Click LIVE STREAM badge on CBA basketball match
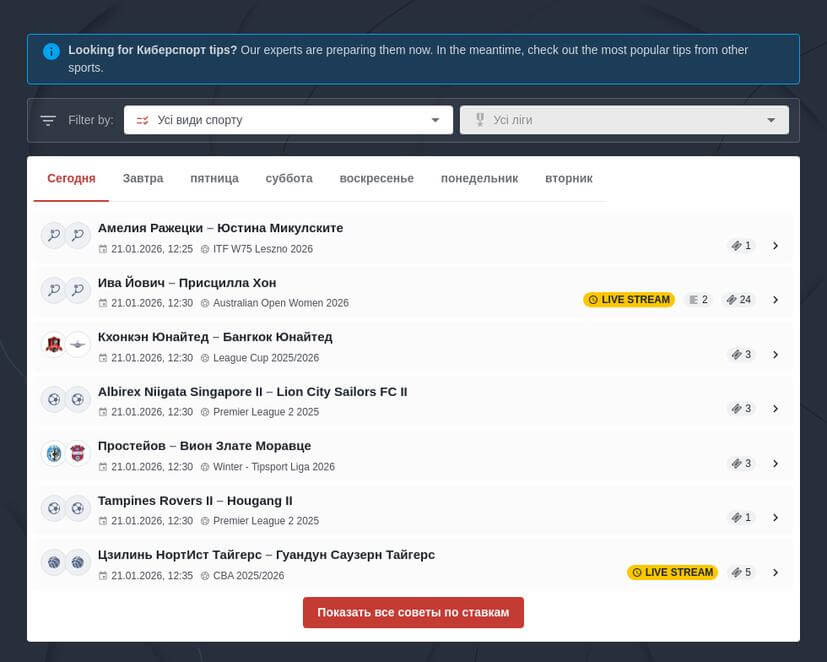Image resolution: width=827 pixels, height=662 pixels. [x=673, y=573]
